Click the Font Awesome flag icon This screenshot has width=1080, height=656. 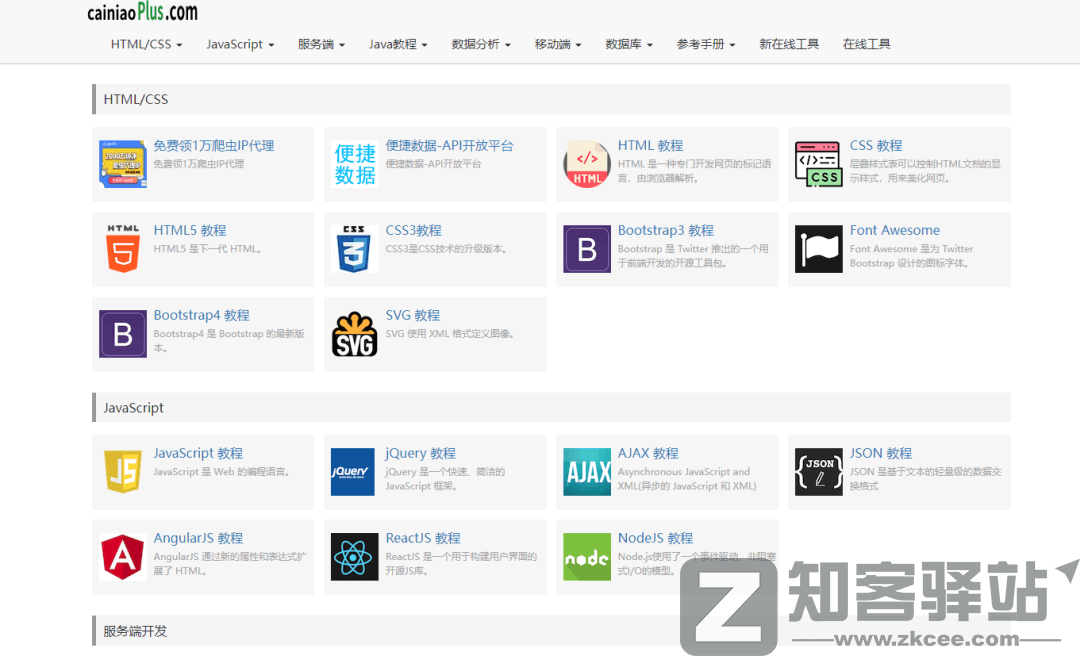tap(818, 249)
